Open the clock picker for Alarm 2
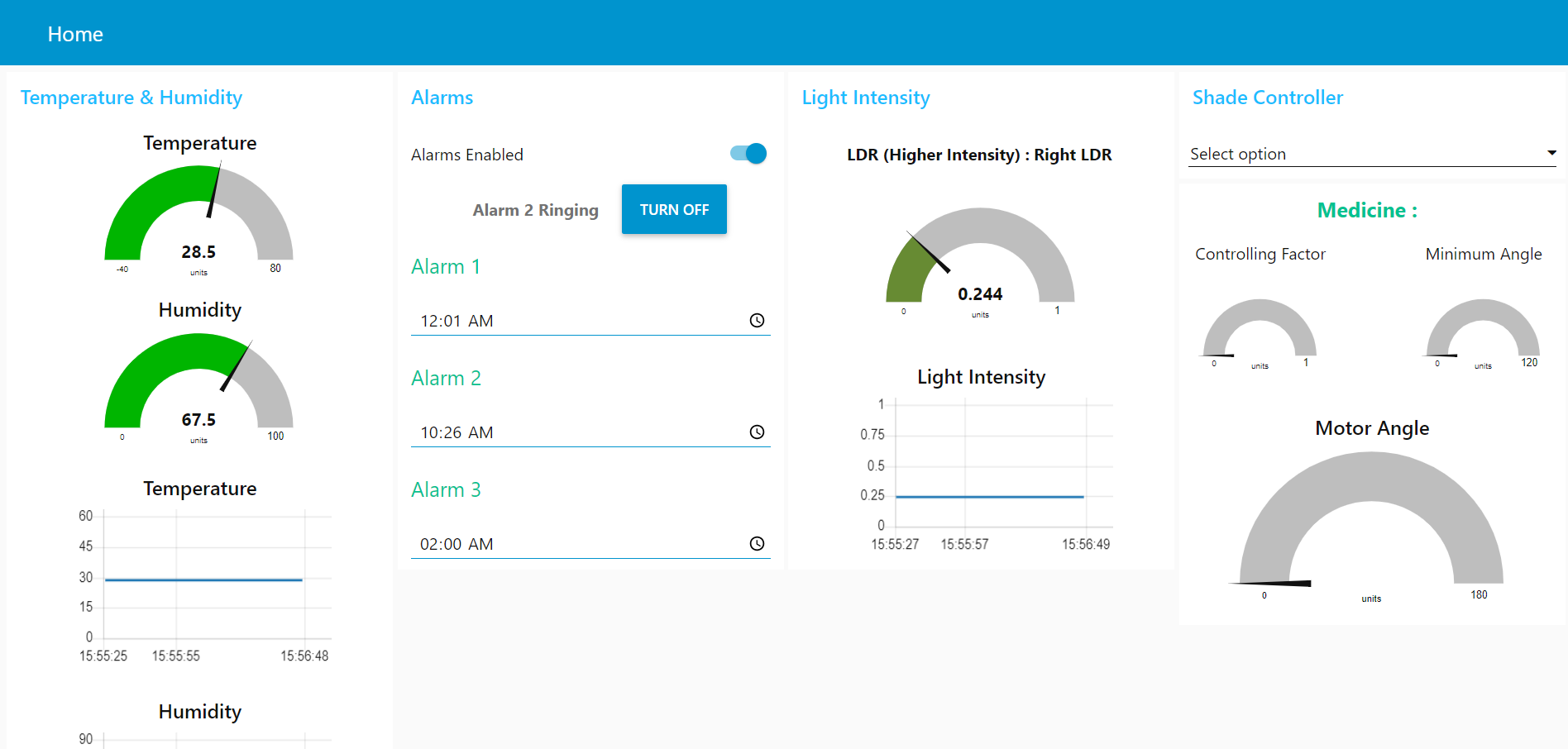 pos(757,432)
